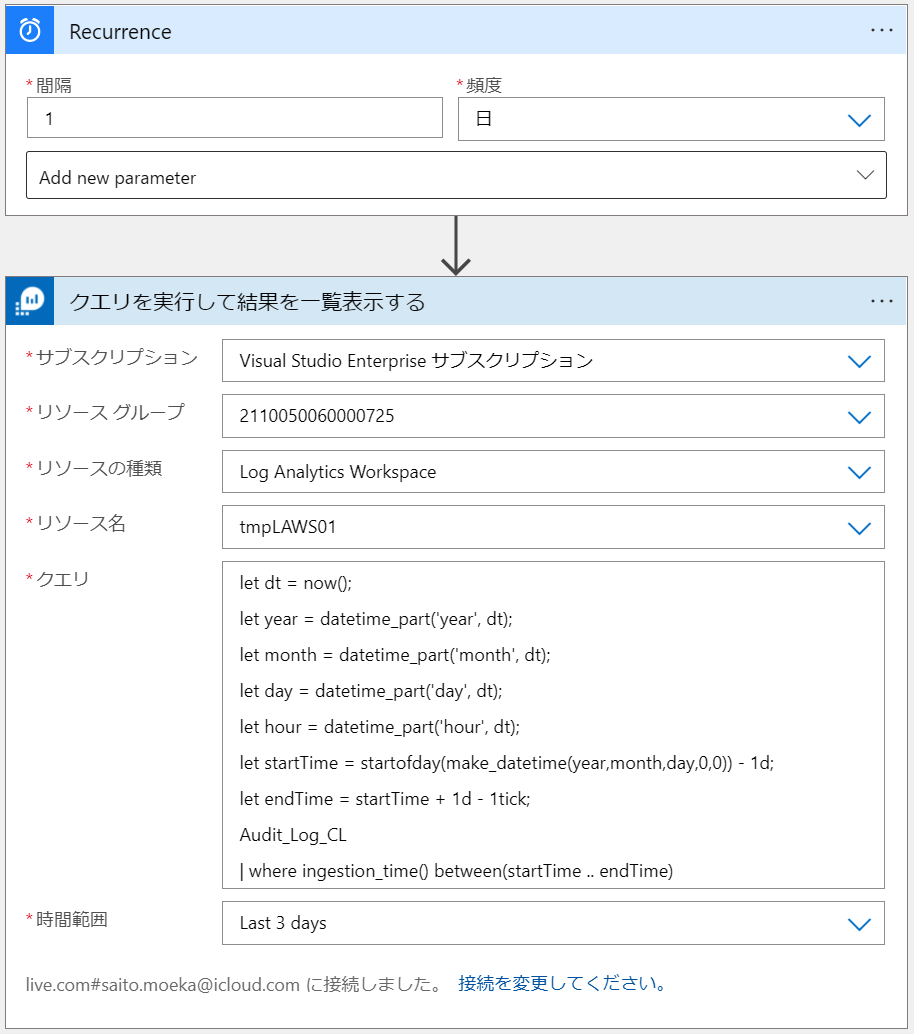The width and height of the screenshot is (914, 1034).
Task: Click the live.com#saito.moeka@icloud.com connection text
Action: [x=163, y=985]
